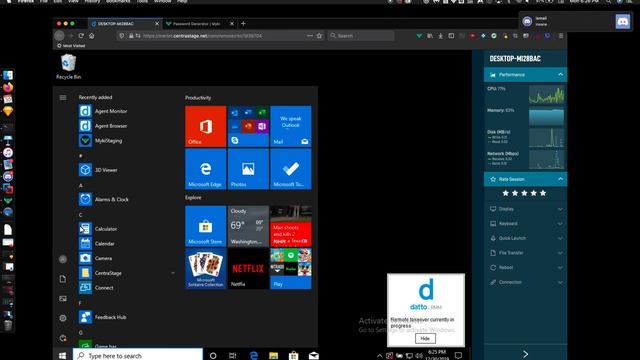
Task: Switch to the DESKTOP-MI28BAC browser tab
Action: pyautogui.click(x=125, y=24)
